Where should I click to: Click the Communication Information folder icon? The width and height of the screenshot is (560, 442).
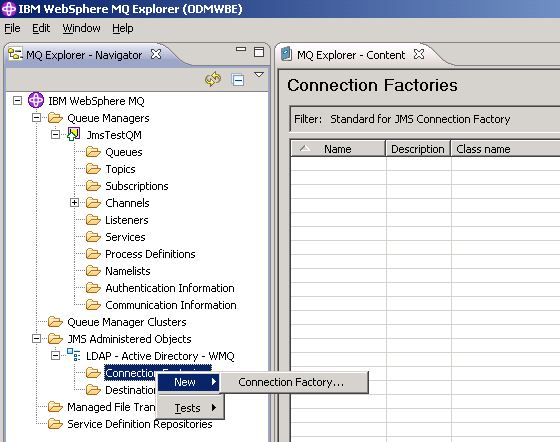pyautogui.click(x=93, y=305)
